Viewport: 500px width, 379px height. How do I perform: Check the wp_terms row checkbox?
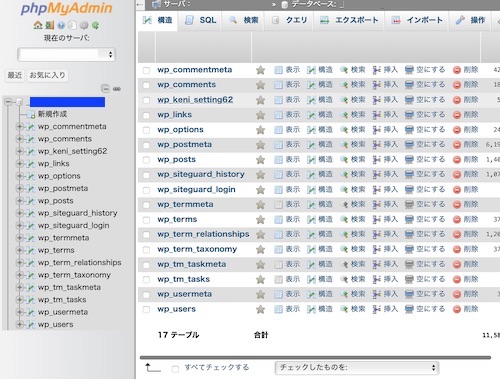click(146, 220)
